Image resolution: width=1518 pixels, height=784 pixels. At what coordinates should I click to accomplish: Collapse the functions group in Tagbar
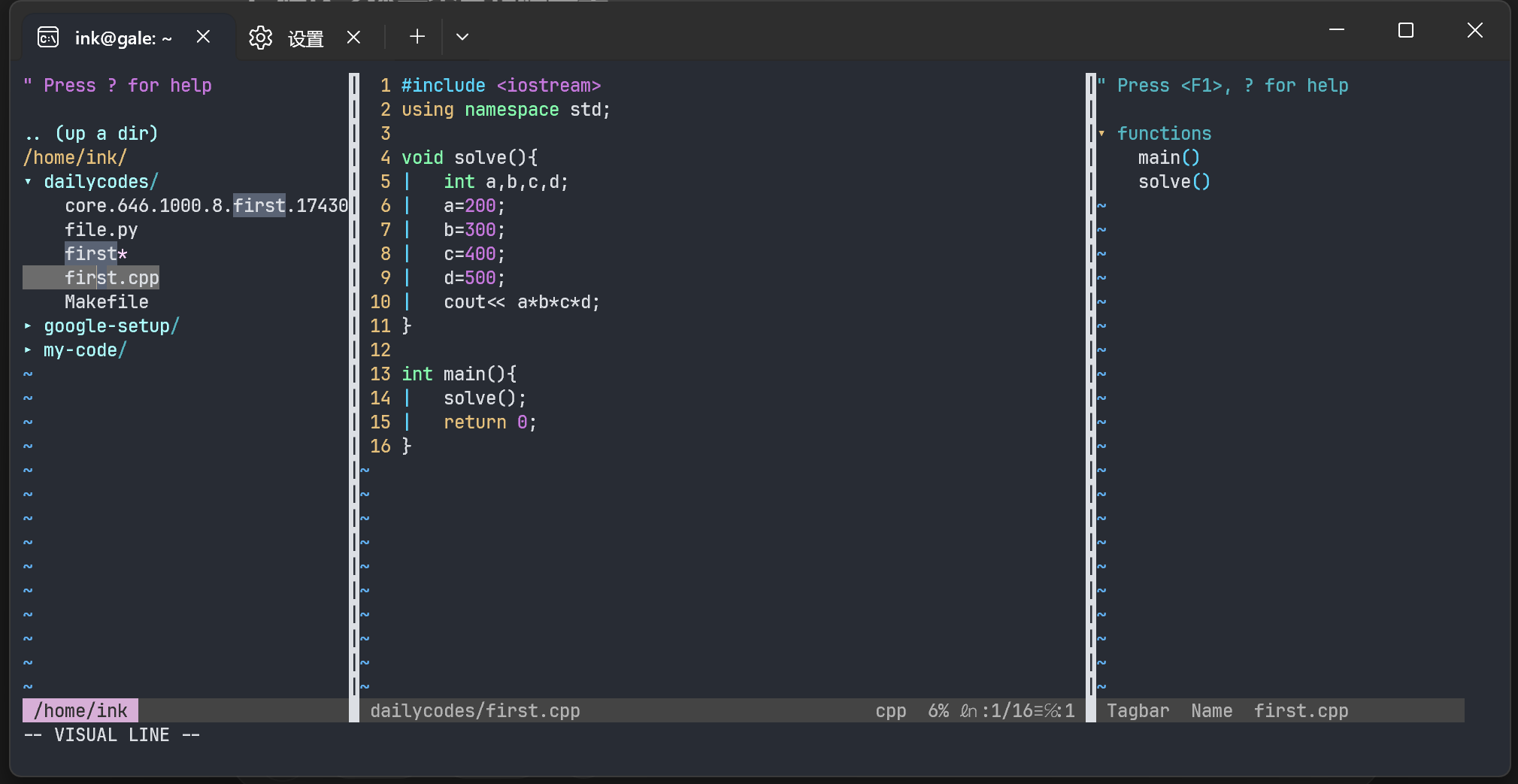(1101, 134)
